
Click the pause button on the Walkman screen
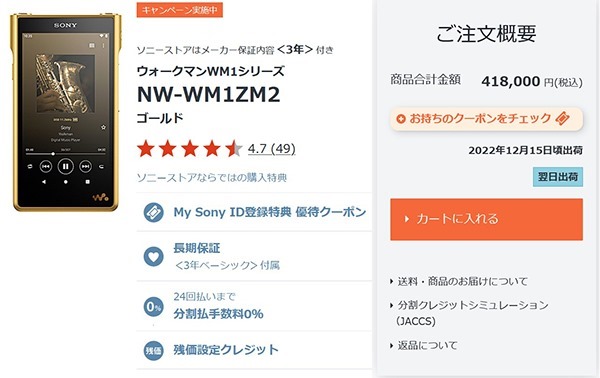click(x=65, y=166)
